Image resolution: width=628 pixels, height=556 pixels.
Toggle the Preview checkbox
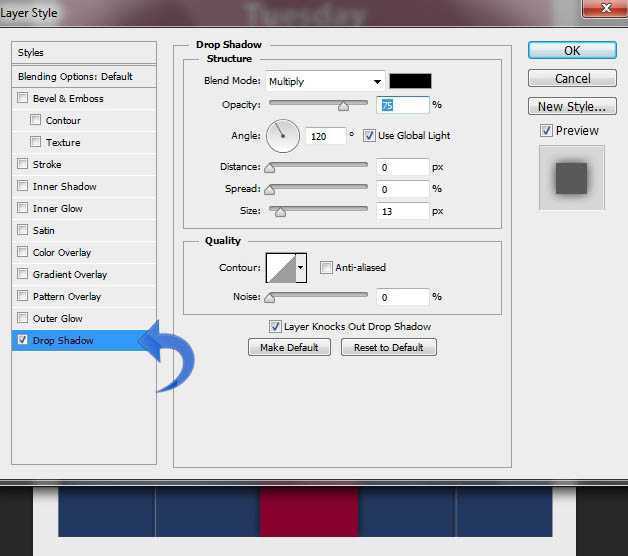tap(546, 131)
